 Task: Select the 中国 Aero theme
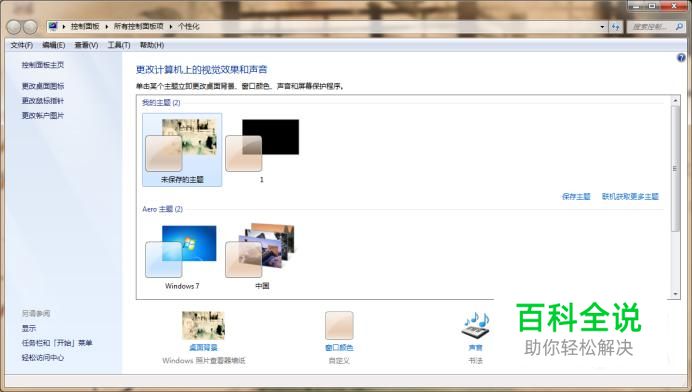(x=262, y=256)
